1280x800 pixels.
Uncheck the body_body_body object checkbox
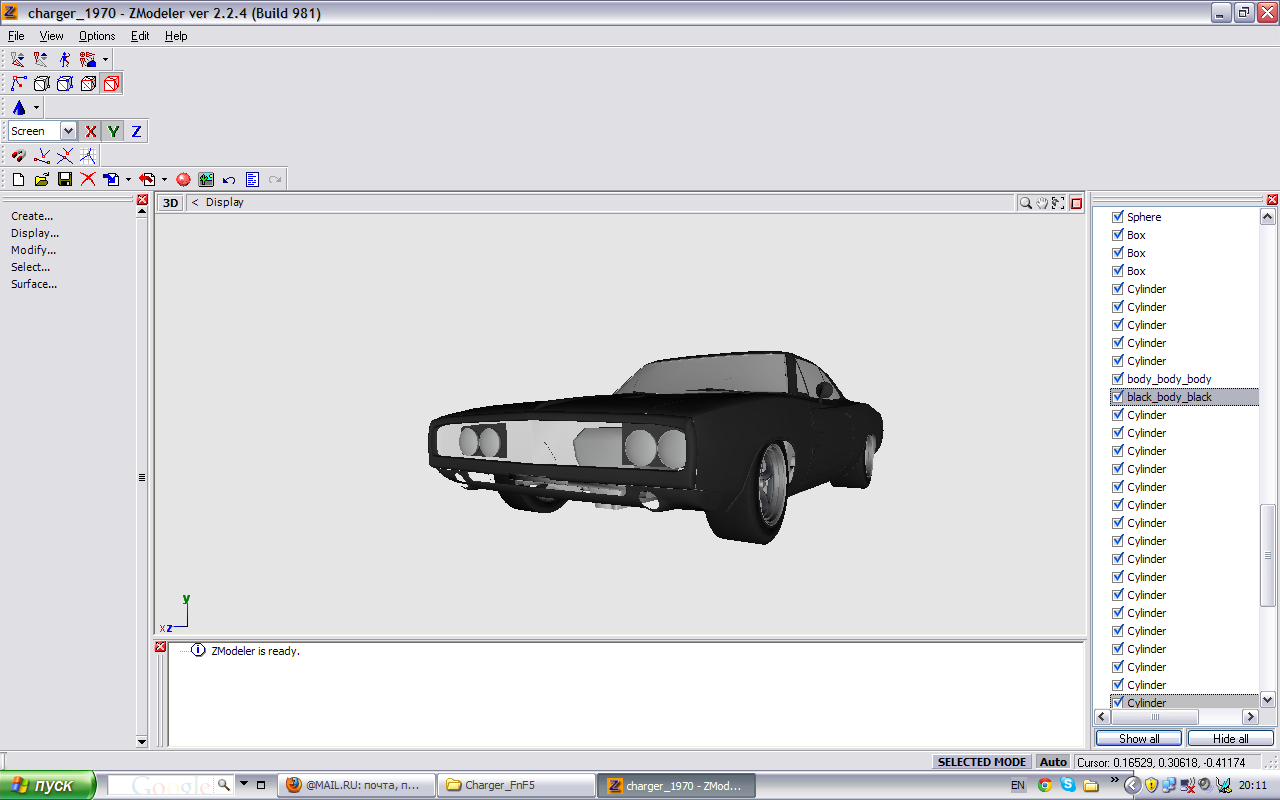pyautogui.click(x=1118, y=379)
